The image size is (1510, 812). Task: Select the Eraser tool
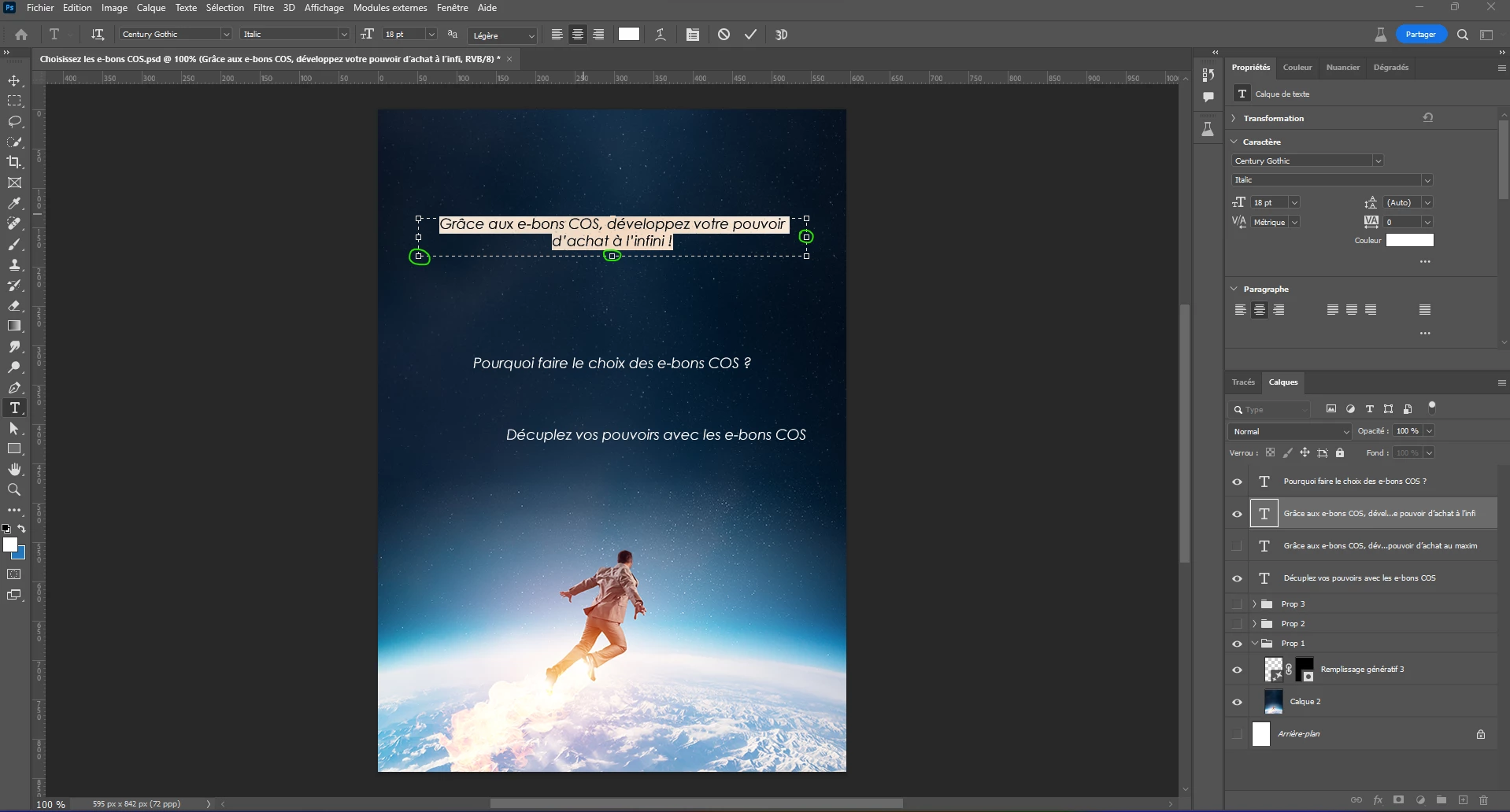(14, 306)
